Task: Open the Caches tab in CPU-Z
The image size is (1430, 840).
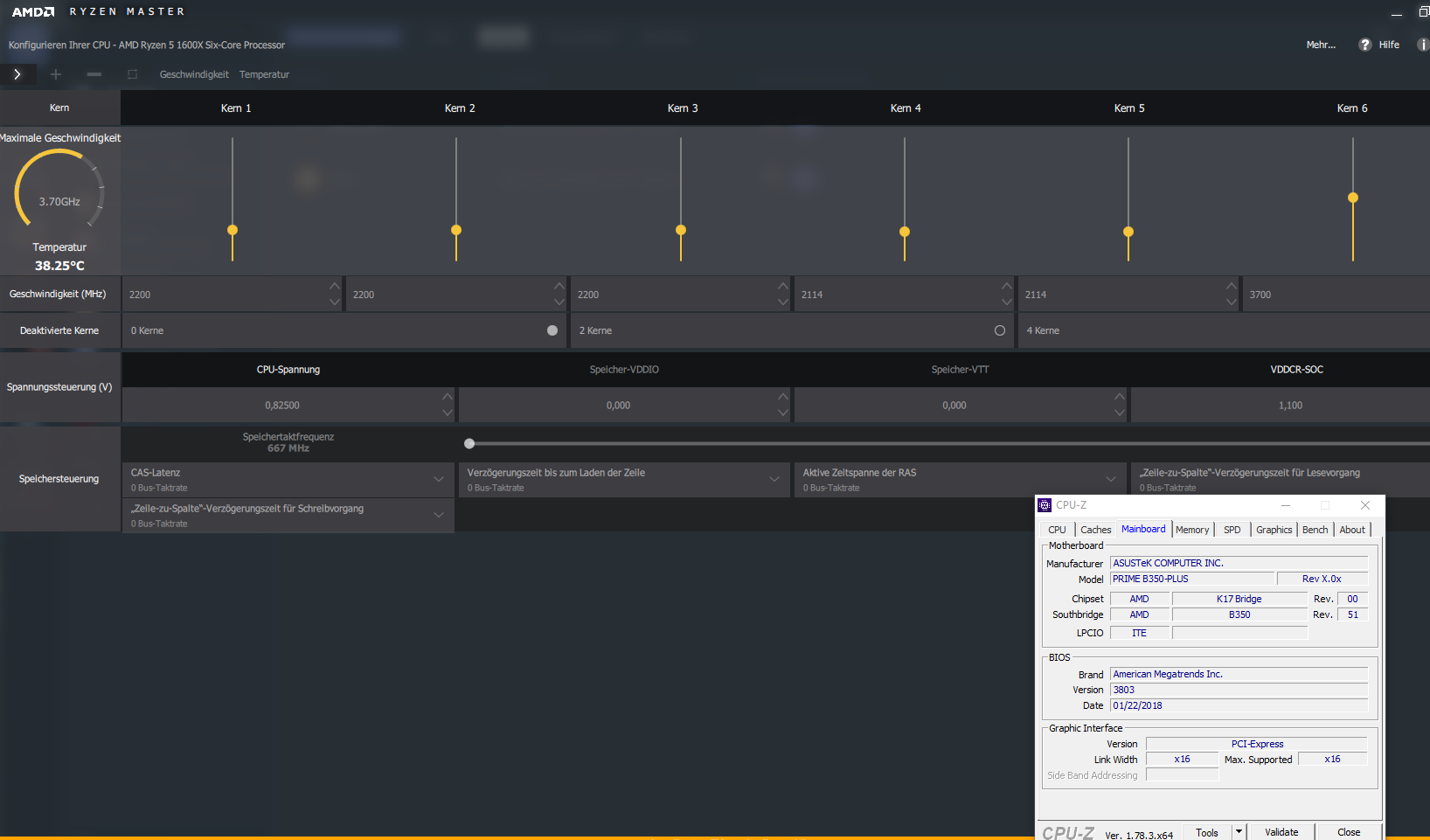Action: click(x=1095, y=530)
